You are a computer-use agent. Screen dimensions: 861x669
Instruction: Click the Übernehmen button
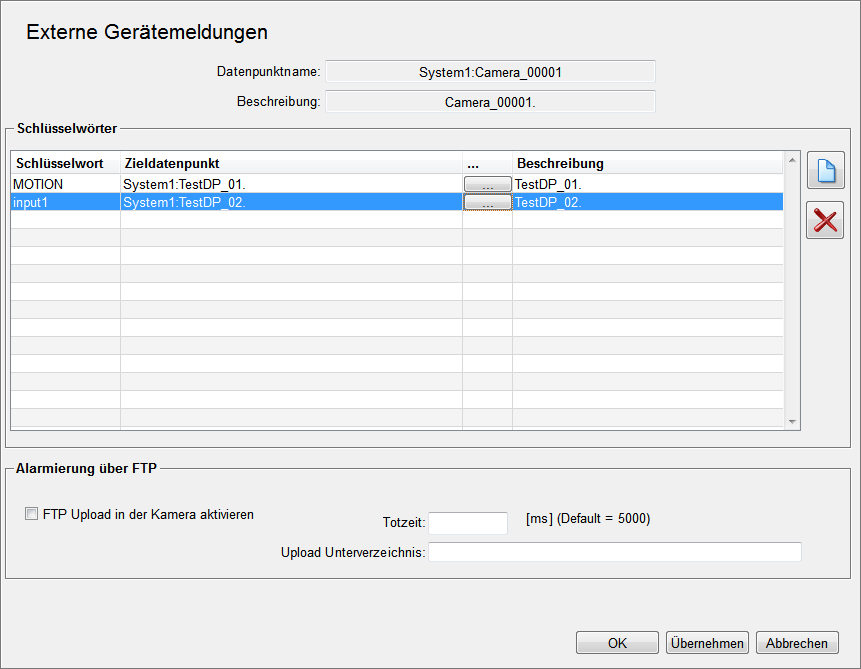706,643
